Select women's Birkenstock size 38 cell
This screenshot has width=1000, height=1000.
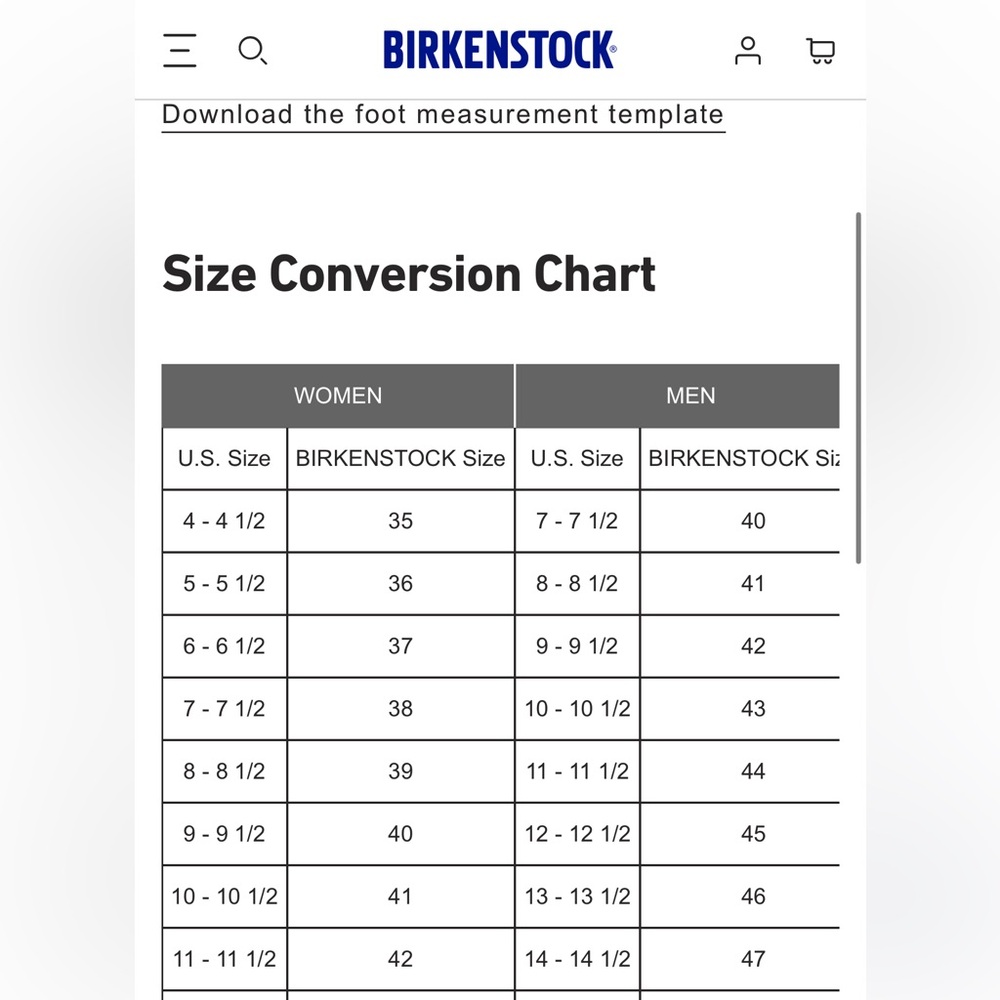pyautogui.click(x=401, y=709)
